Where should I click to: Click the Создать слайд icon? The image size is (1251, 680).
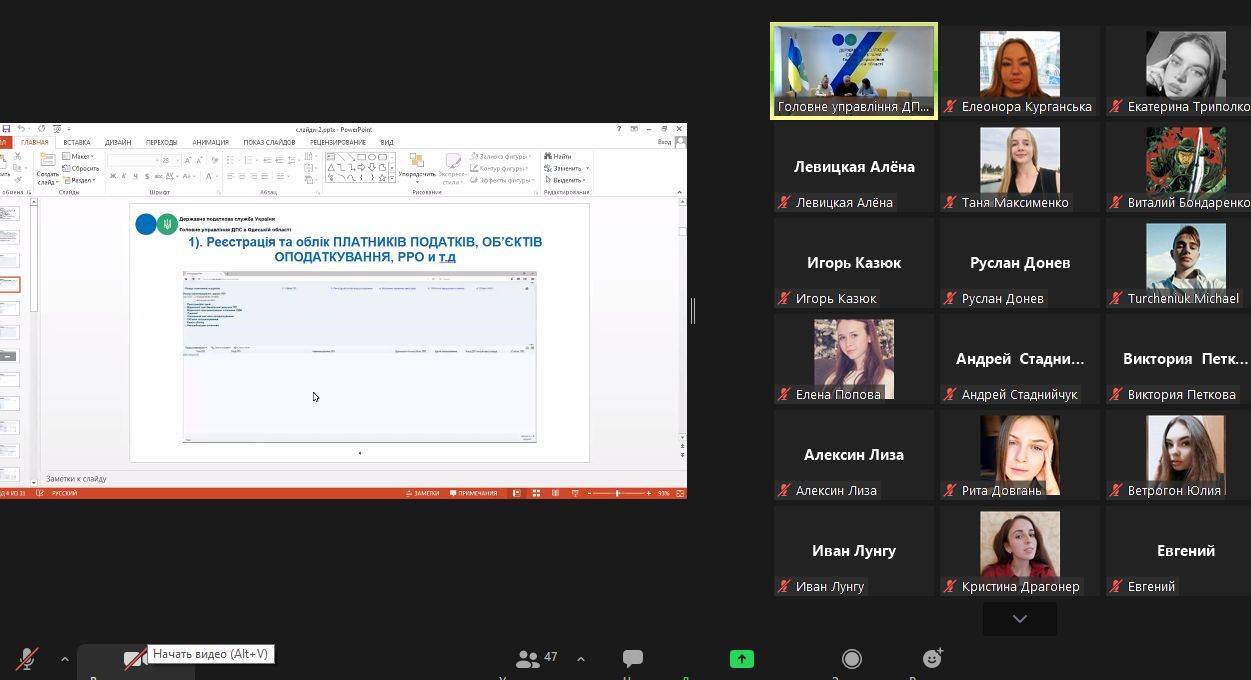pyautogui.click(x=47, y=166)
